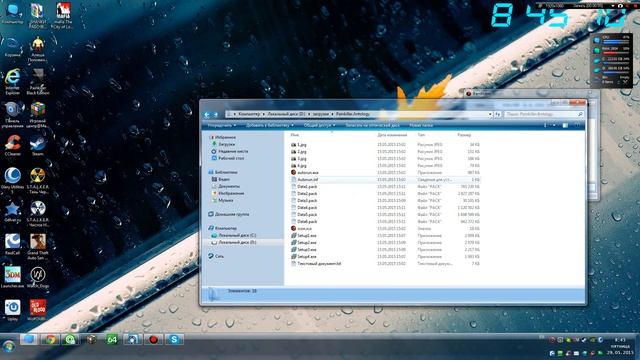Open the Музыка library in sidebar
Image resolution: width=640 pixels, height=360 pixels.
(225, 200)
